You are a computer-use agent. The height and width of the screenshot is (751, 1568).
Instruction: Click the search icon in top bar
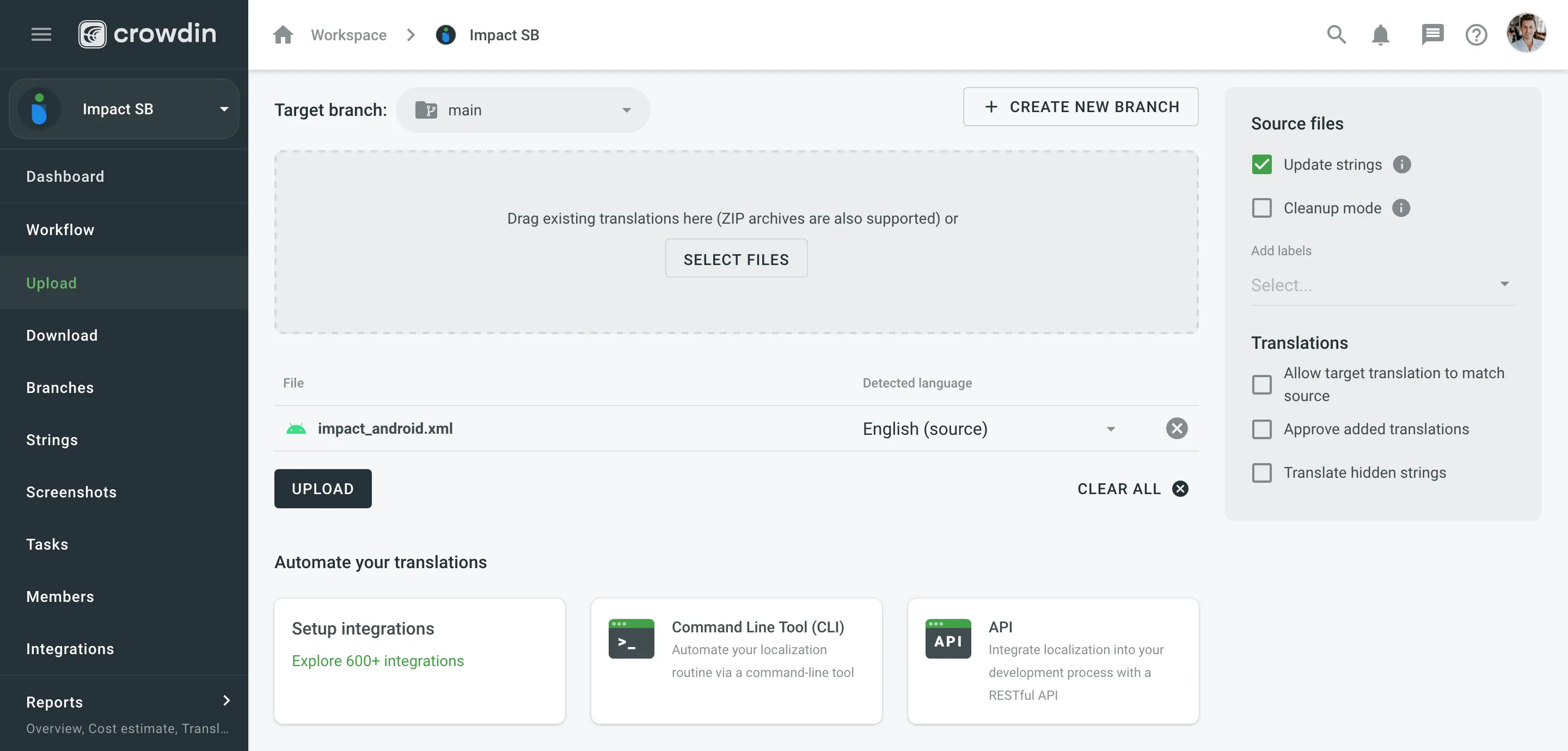(1337, 35)
